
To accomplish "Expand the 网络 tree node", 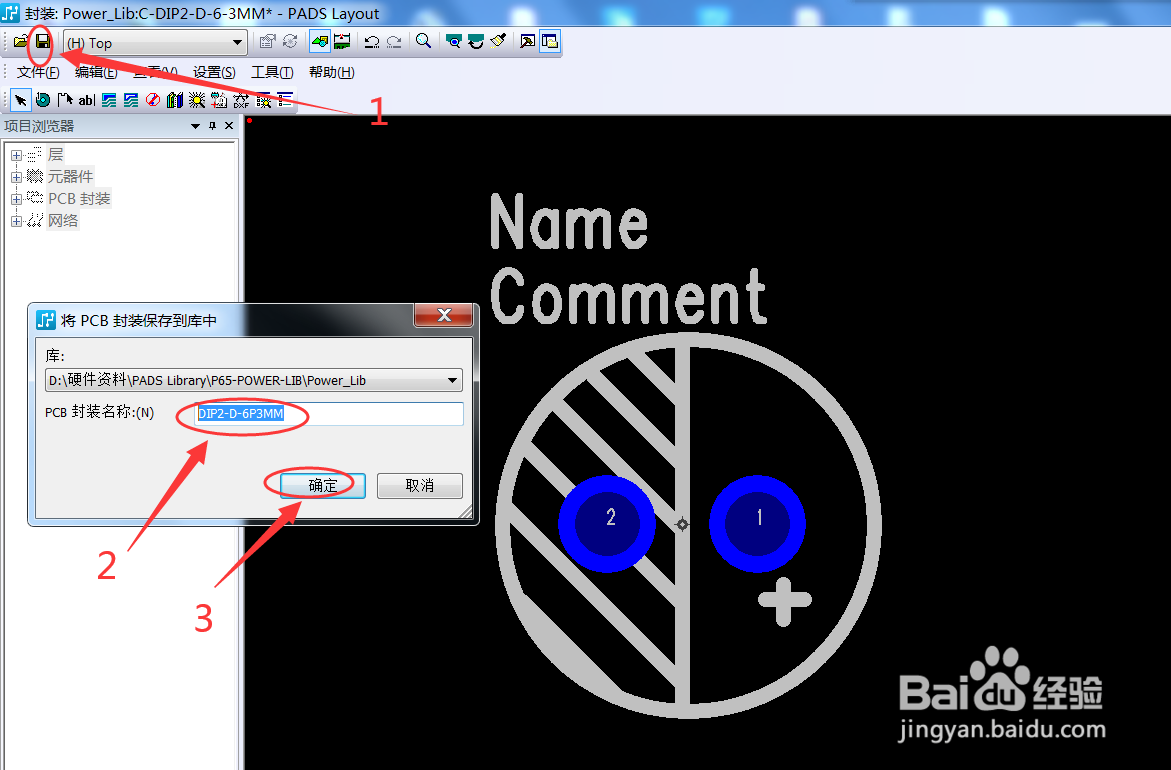I will click(16, 221).
